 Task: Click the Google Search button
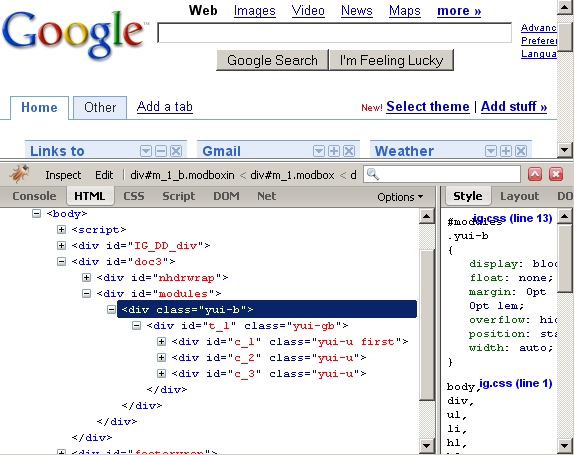coord(272,60)
